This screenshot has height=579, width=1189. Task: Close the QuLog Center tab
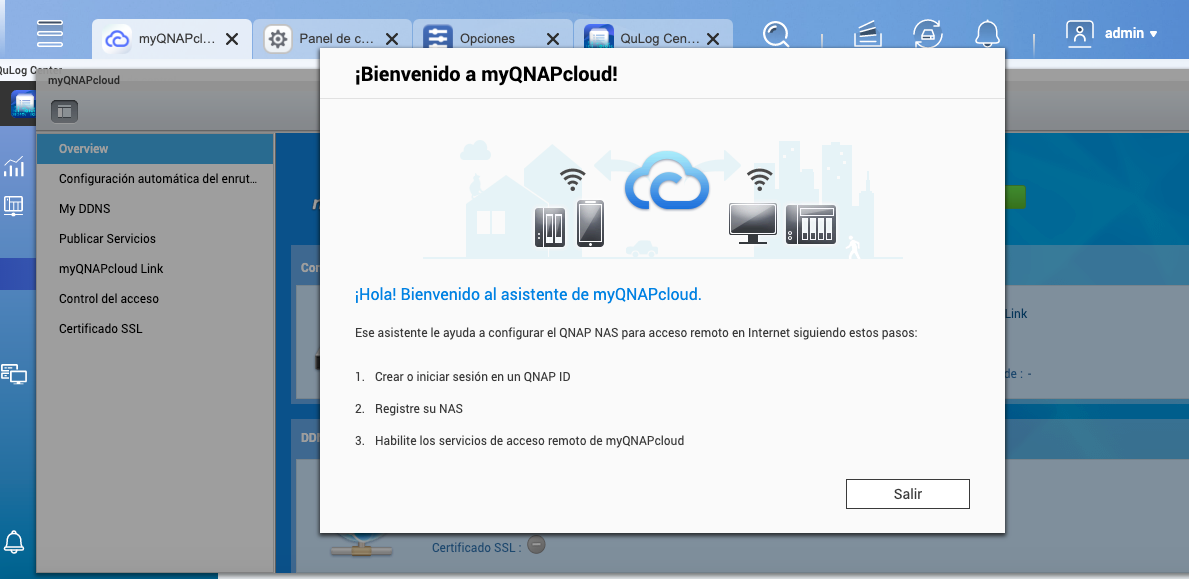713,39
